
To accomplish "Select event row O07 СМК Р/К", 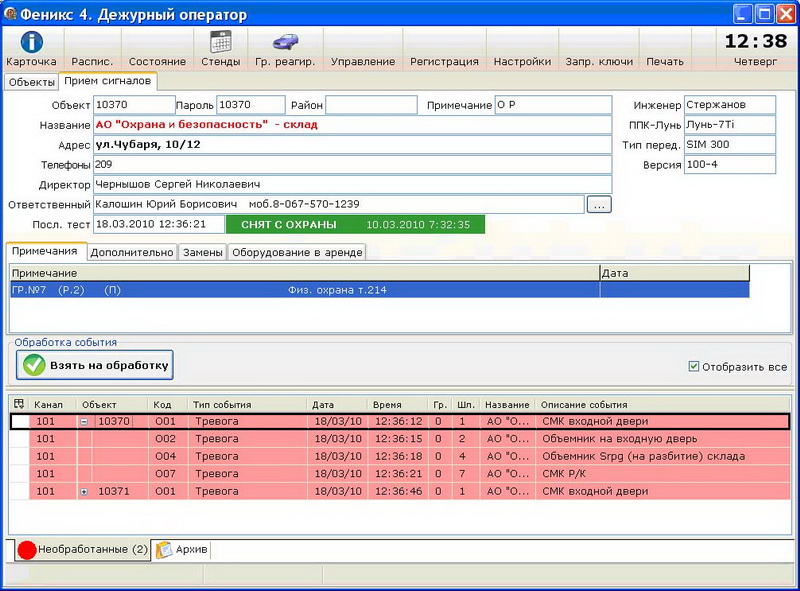I will coord(401,474).
